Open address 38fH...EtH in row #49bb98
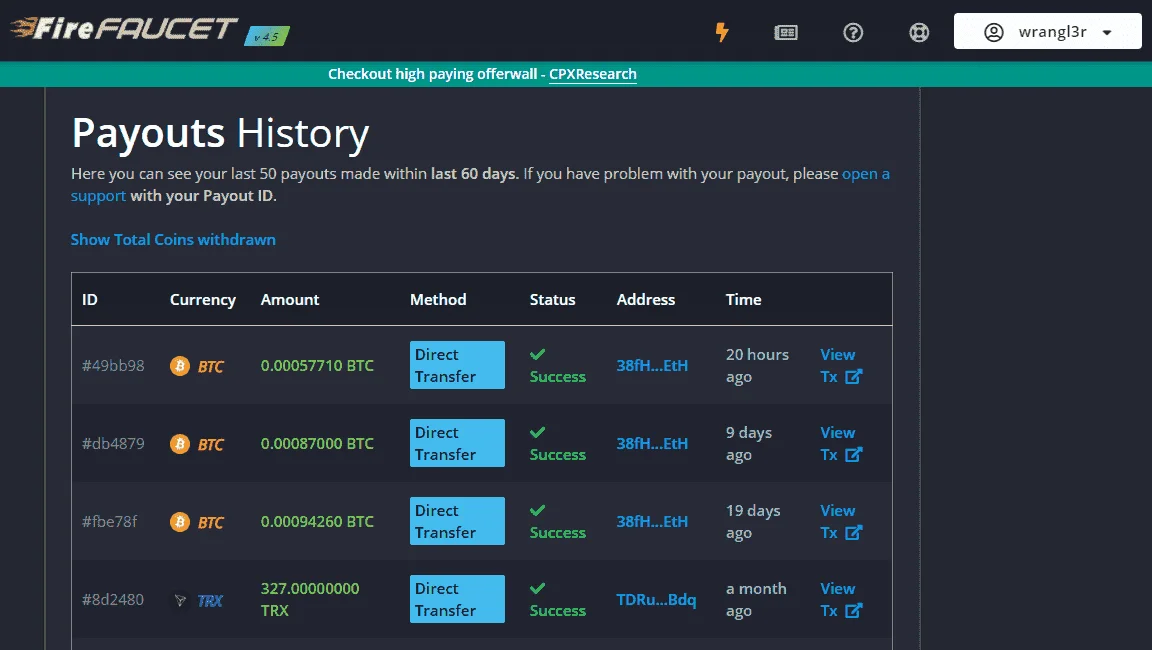Image resolution: width=1152 pixels, height=650 pixels. (x=652, y=366)
